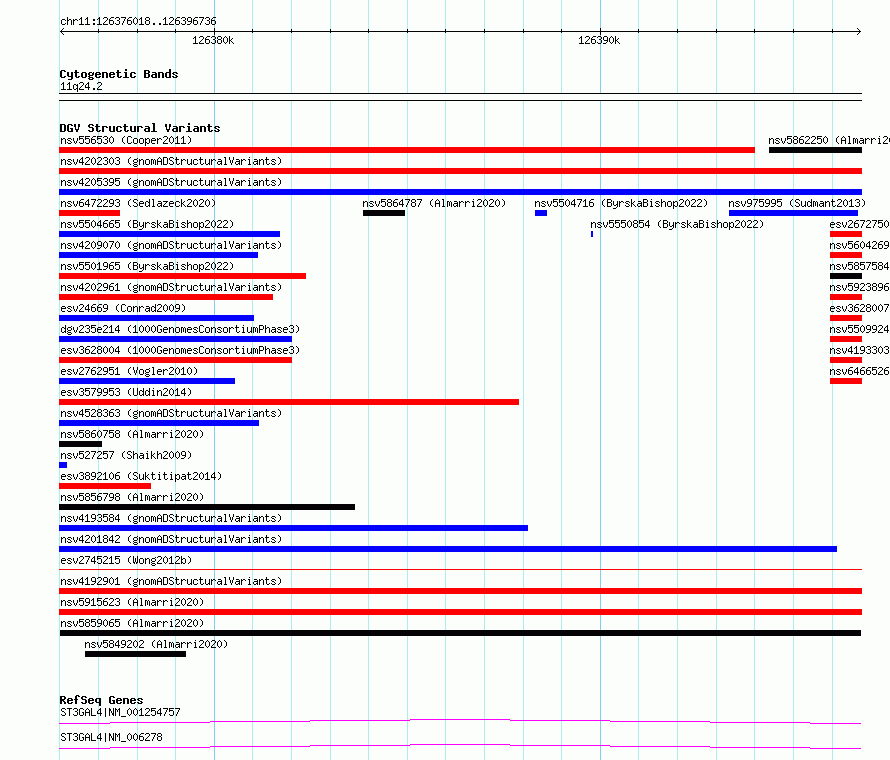Open nsv5550854 (ByrskaBishop2022) variant label
This screenshot has width=890, height=760.
coord(677,224)
